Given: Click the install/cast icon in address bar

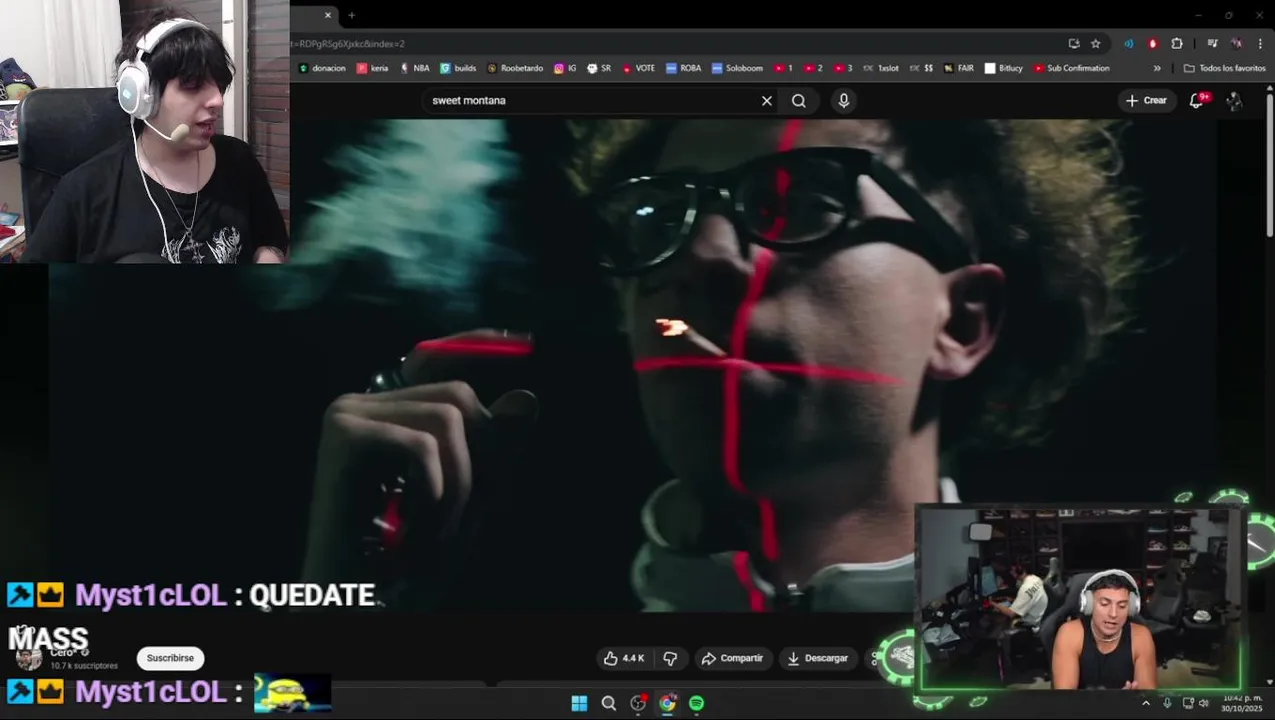Looking at the screenshot, I should pyautogui.click(x=1074, y=44).
